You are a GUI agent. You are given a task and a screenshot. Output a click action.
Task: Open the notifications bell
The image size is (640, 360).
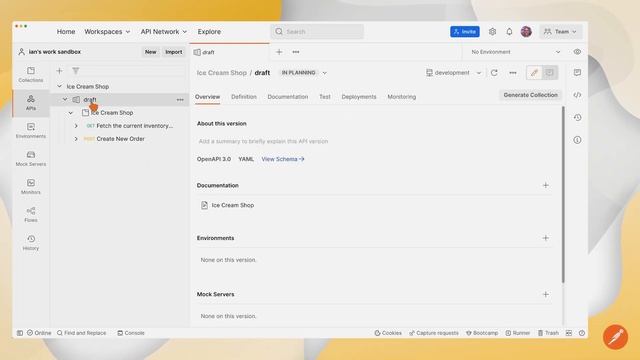(509, 31)
